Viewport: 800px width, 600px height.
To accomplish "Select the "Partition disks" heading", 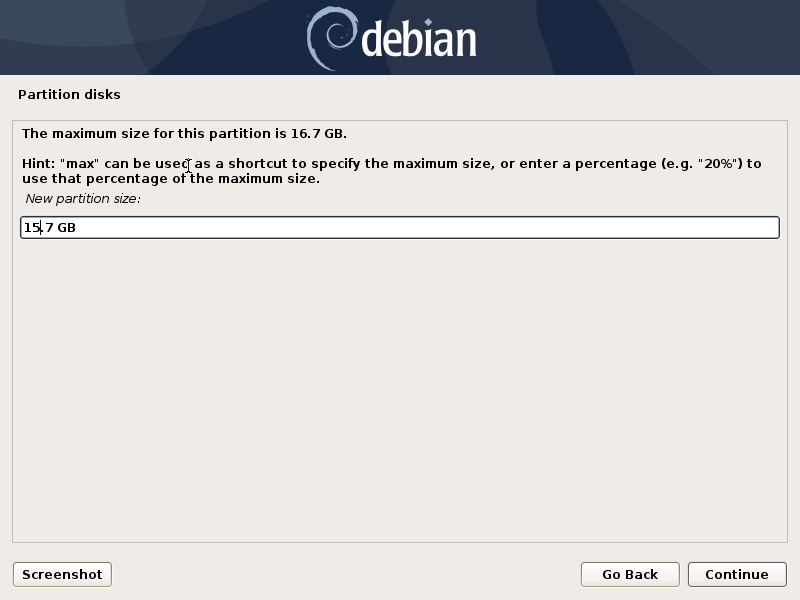I will pos(69,94).
